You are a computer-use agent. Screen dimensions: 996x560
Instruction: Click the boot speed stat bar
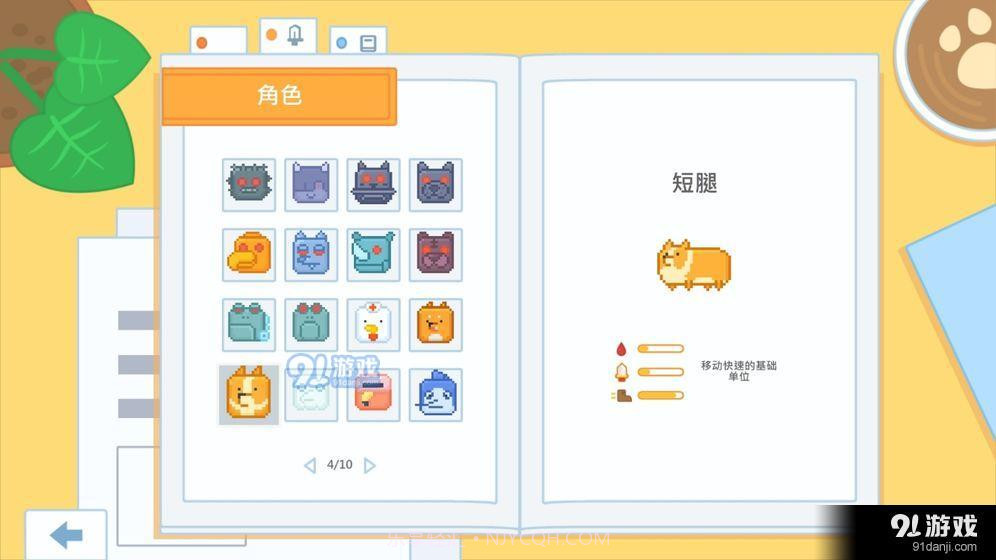(x=659, y=395)
